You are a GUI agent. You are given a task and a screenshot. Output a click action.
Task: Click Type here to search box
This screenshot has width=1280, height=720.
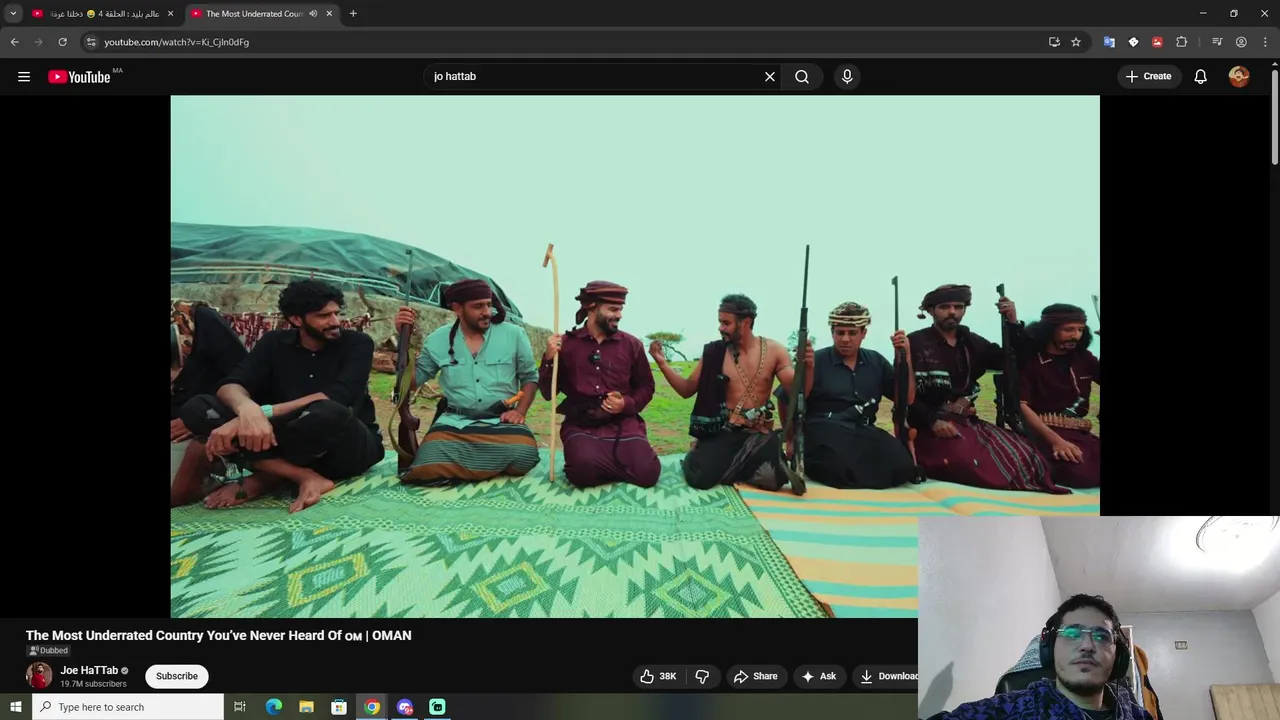[x=127, y=707]
